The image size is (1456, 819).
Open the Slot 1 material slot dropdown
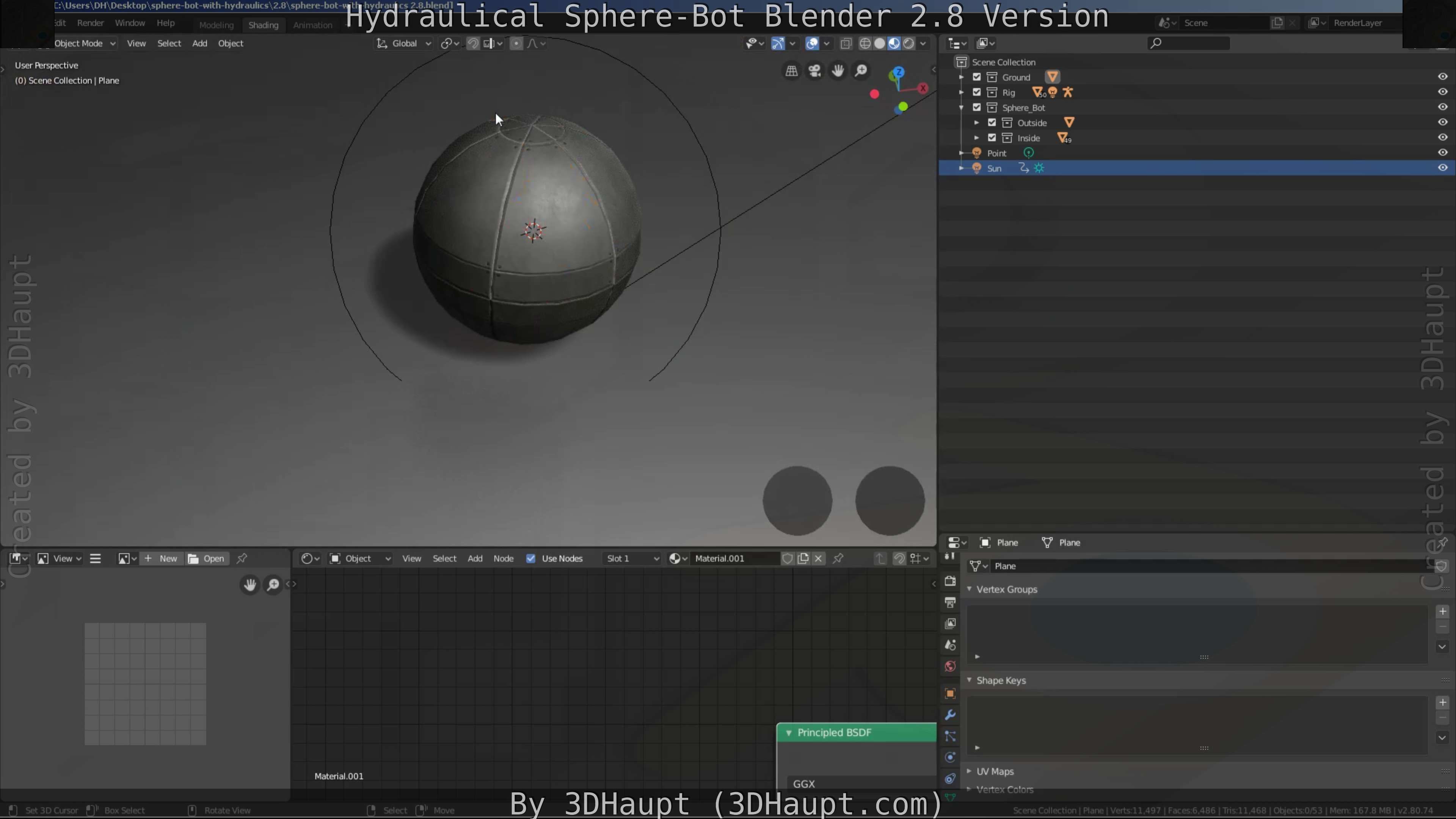632,559
